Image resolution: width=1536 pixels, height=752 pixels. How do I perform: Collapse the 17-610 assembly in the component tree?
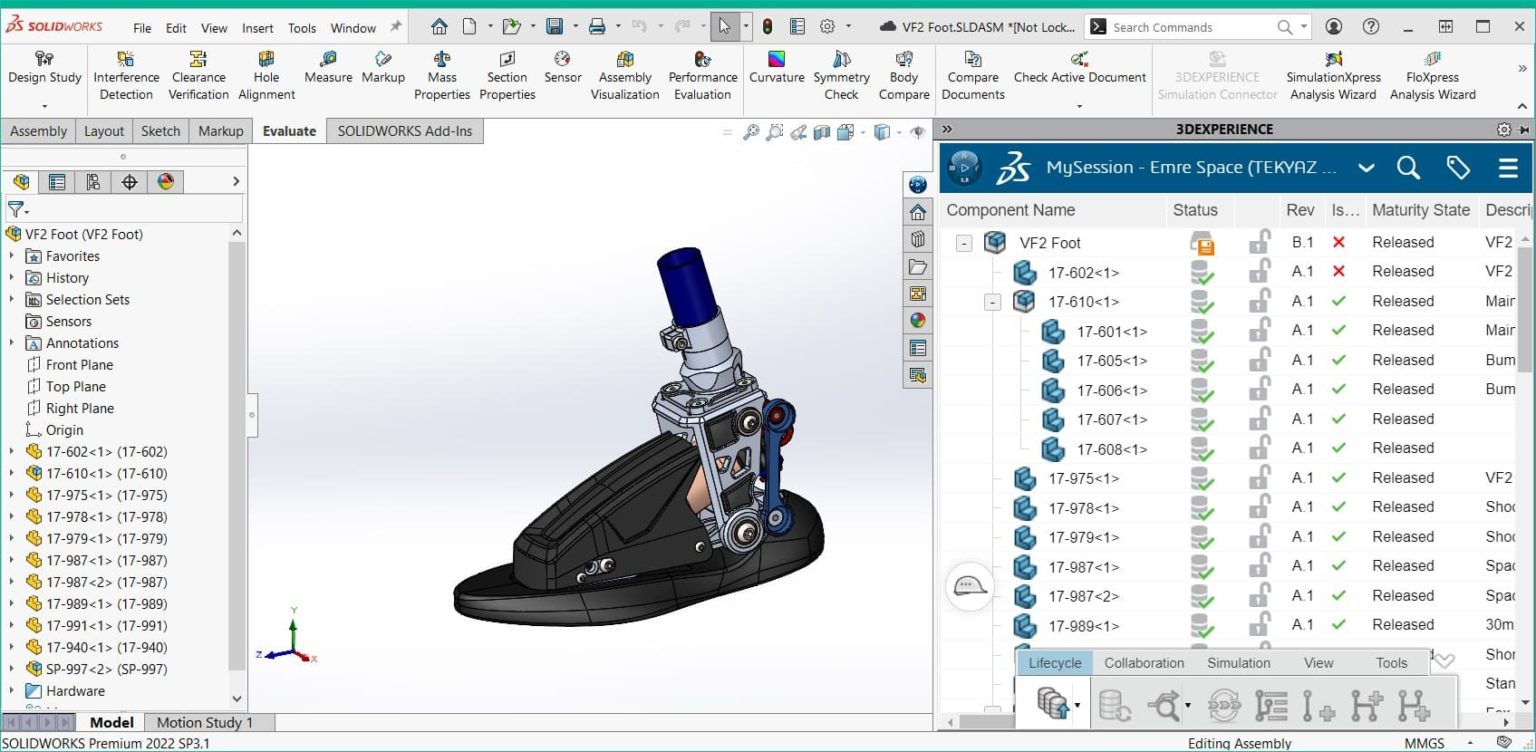coord(992,301)
